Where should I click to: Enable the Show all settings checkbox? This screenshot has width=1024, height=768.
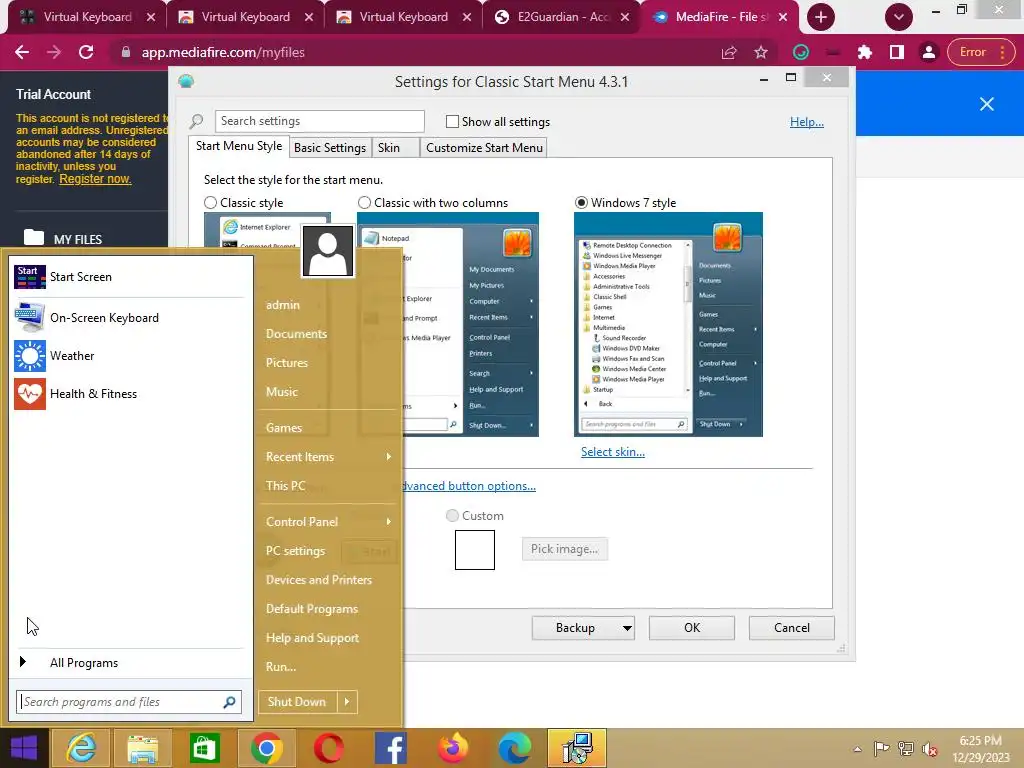tap(452, 121)
